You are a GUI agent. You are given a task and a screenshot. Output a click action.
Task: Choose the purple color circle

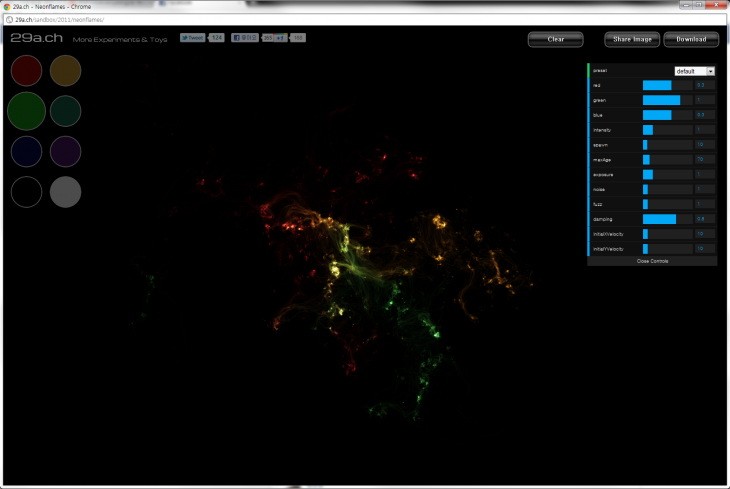tap(65, 151)
